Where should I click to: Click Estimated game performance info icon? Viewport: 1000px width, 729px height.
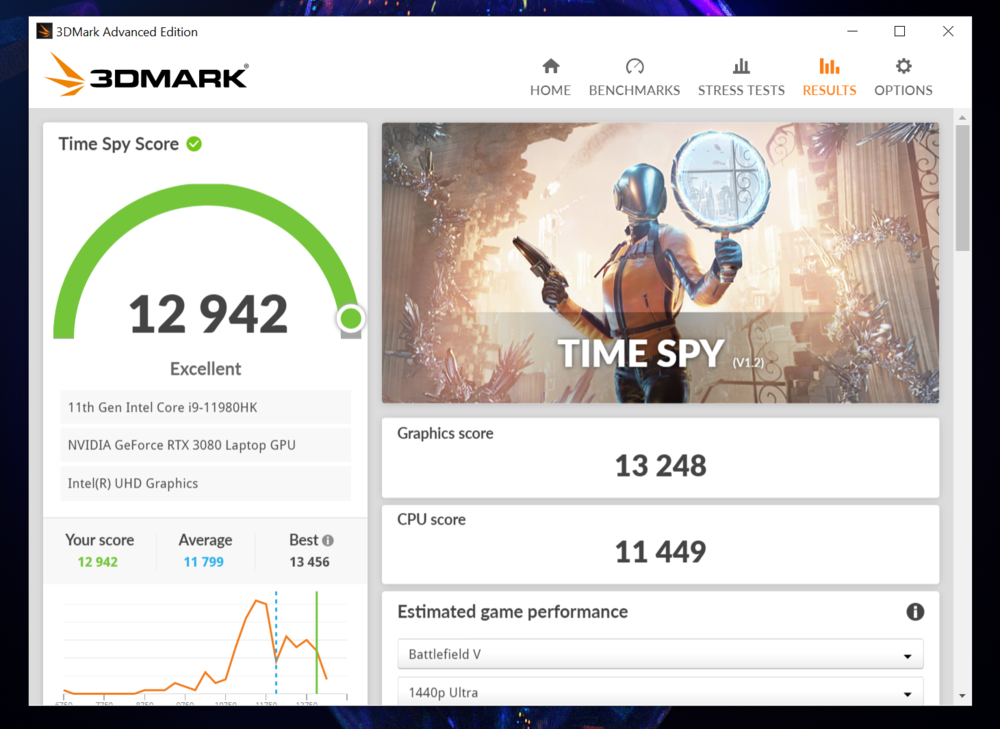pos(914,612)
